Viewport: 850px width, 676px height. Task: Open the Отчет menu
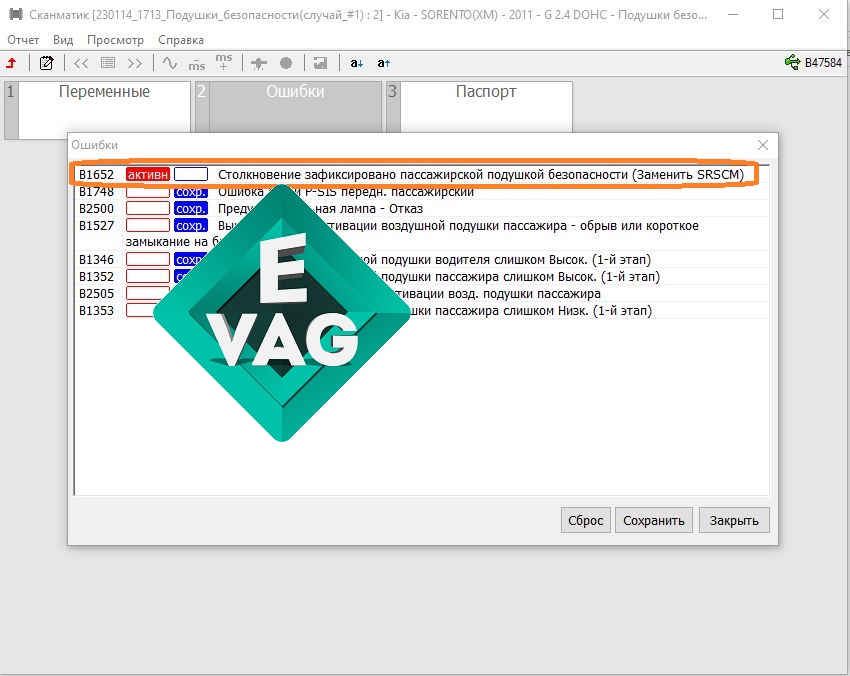click(23, 40)
